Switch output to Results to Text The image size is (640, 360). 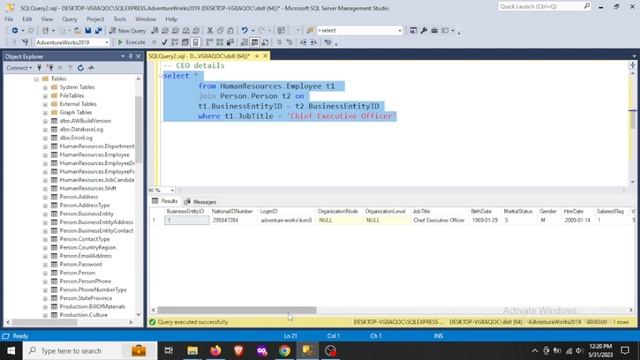[244, 42]
